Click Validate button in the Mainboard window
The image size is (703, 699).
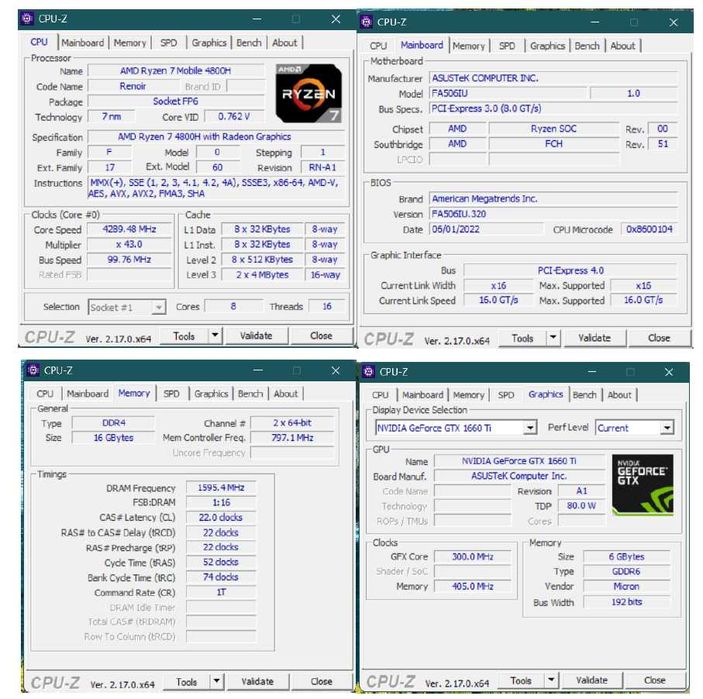[594, 338]
